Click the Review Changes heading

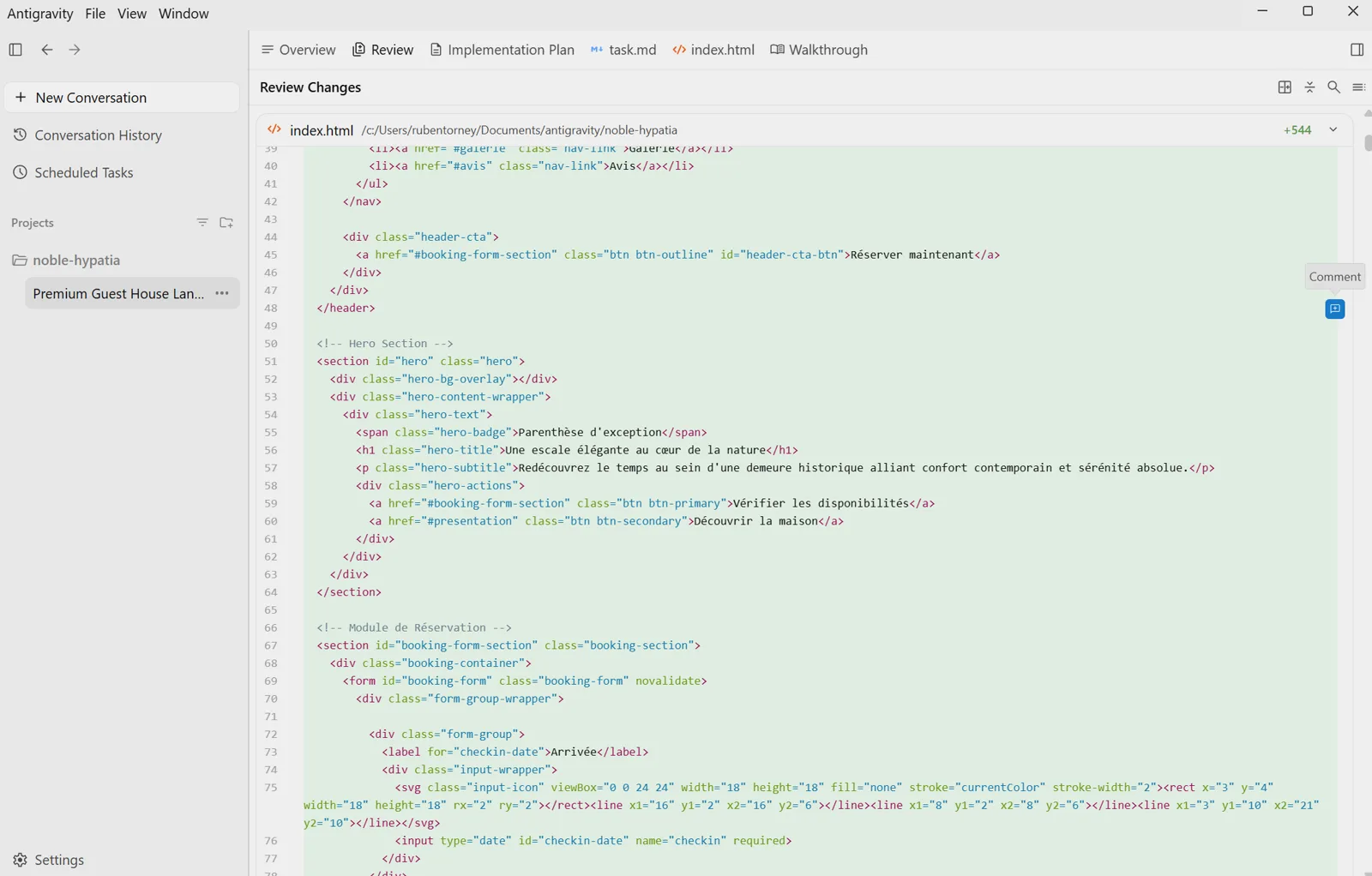(310, 87)
